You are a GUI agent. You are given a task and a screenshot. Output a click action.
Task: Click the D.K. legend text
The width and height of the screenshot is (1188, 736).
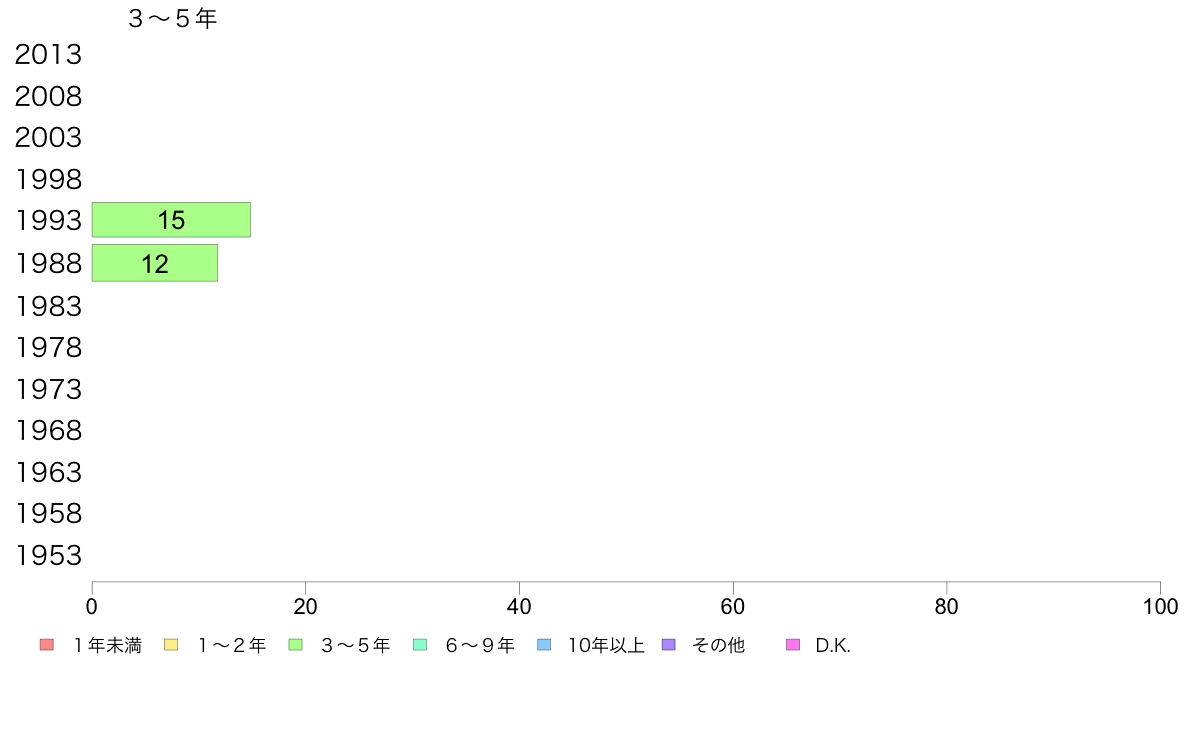833,645
